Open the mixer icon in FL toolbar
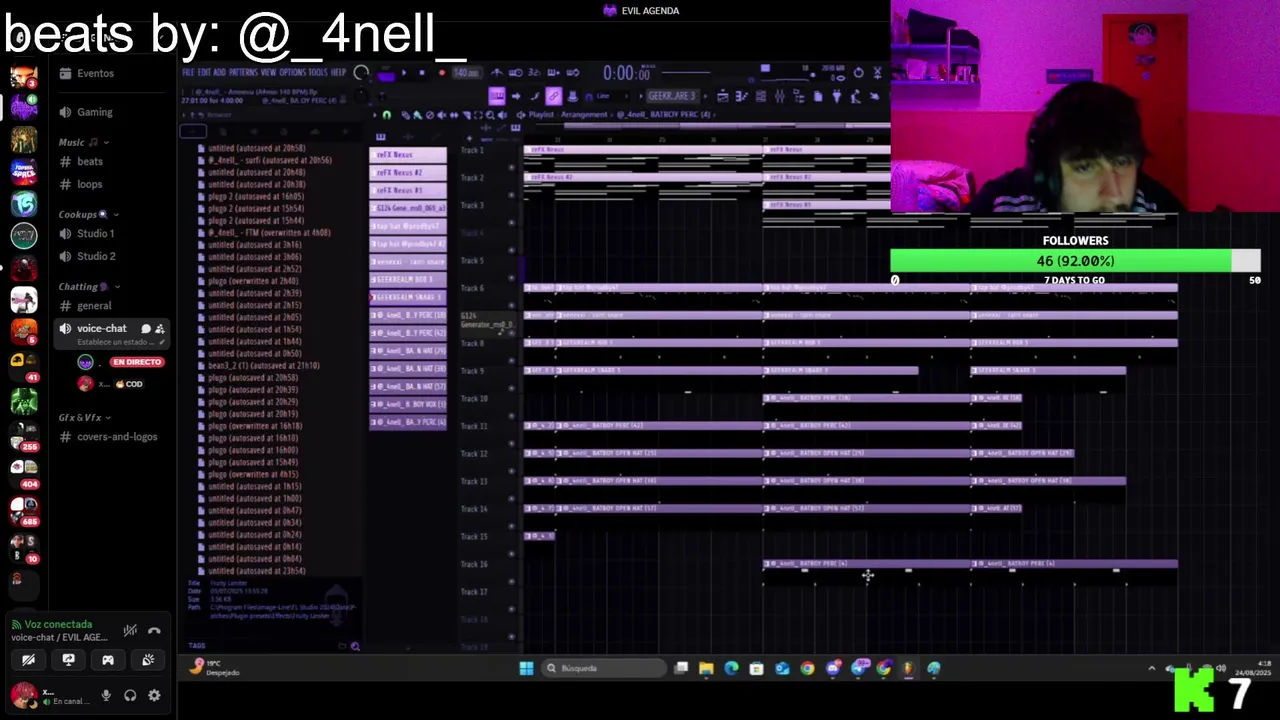Viewport: 1280px width, 720px height. pyautogui.click(x=779, y=96)
